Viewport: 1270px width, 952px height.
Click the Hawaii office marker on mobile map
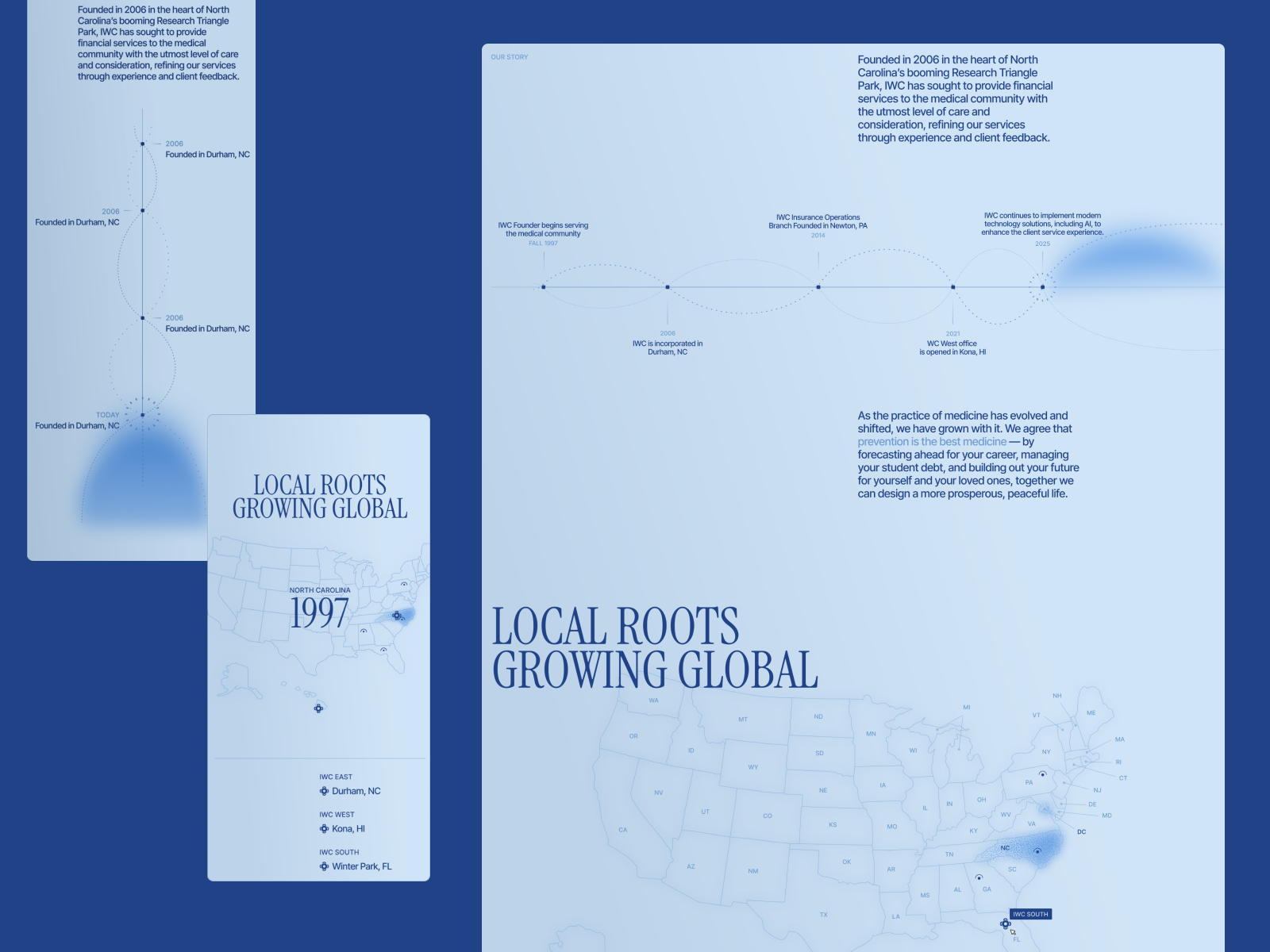[x=318, y=708]
